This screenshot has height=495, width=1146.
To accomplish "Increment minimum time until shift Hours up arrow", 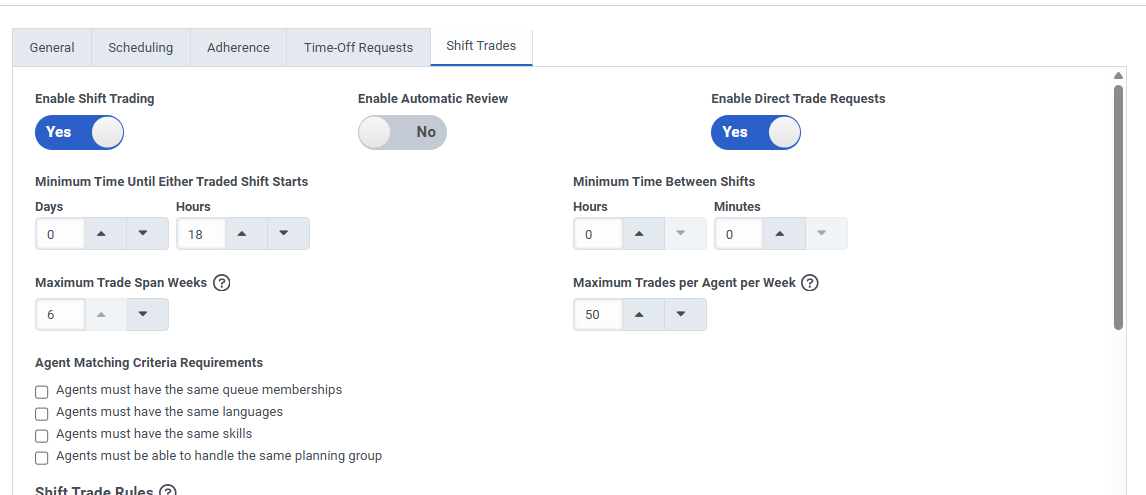I will 242,234.
